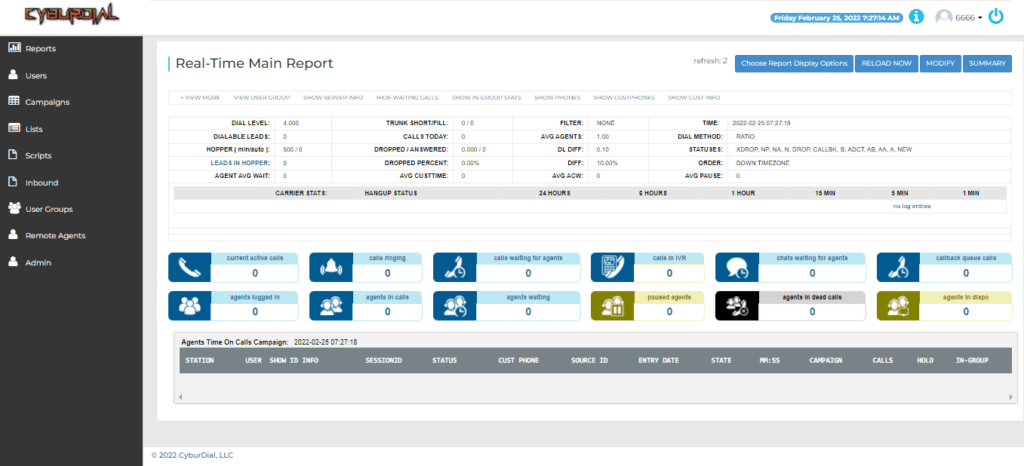Open User Groups in the sidebar
This screenshot has height=466, width=1024.
tap(48, 209)
